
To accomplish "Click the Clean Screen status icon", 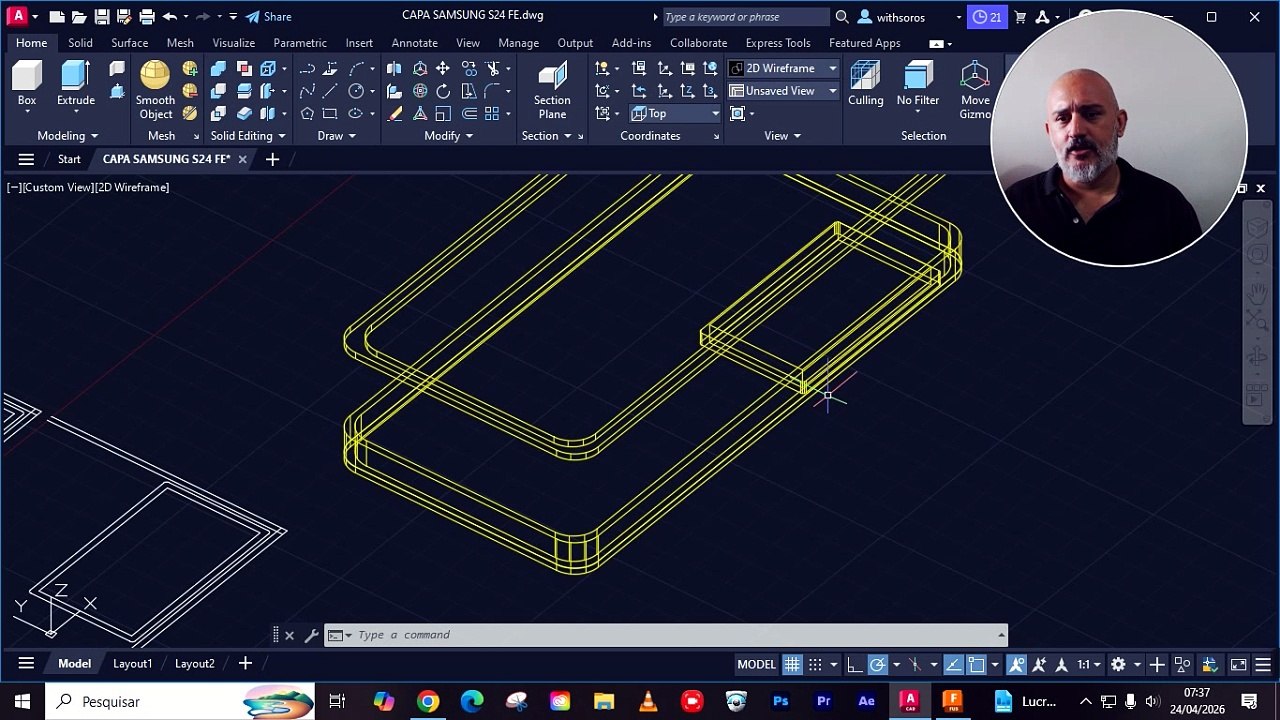I will (x=1238, y=664).
